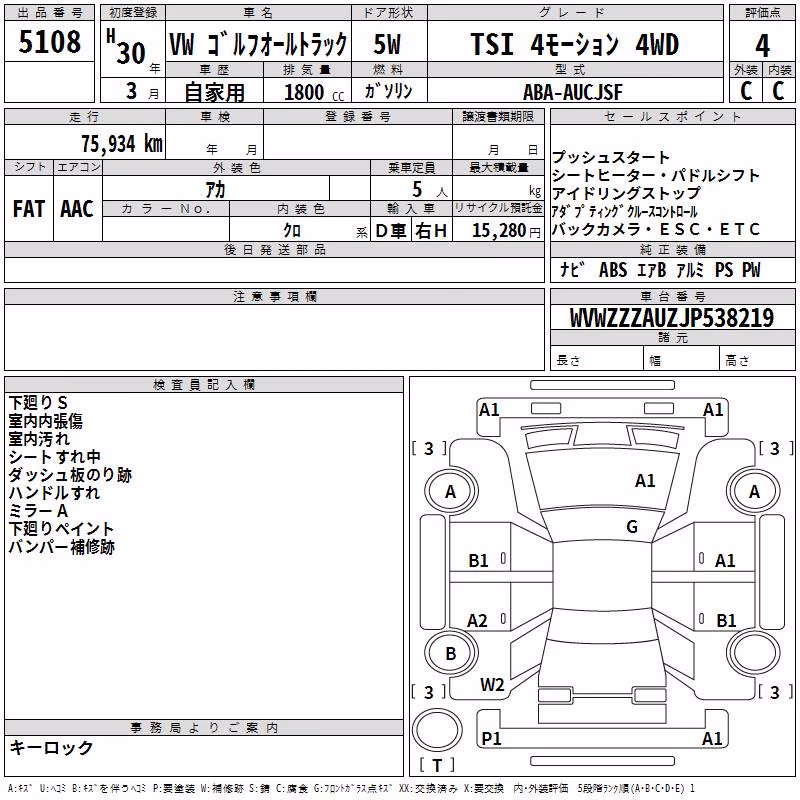Viewport: 800px width, 800px height.
Task: Click the 長さ dimension label
Action: point(568,361)
